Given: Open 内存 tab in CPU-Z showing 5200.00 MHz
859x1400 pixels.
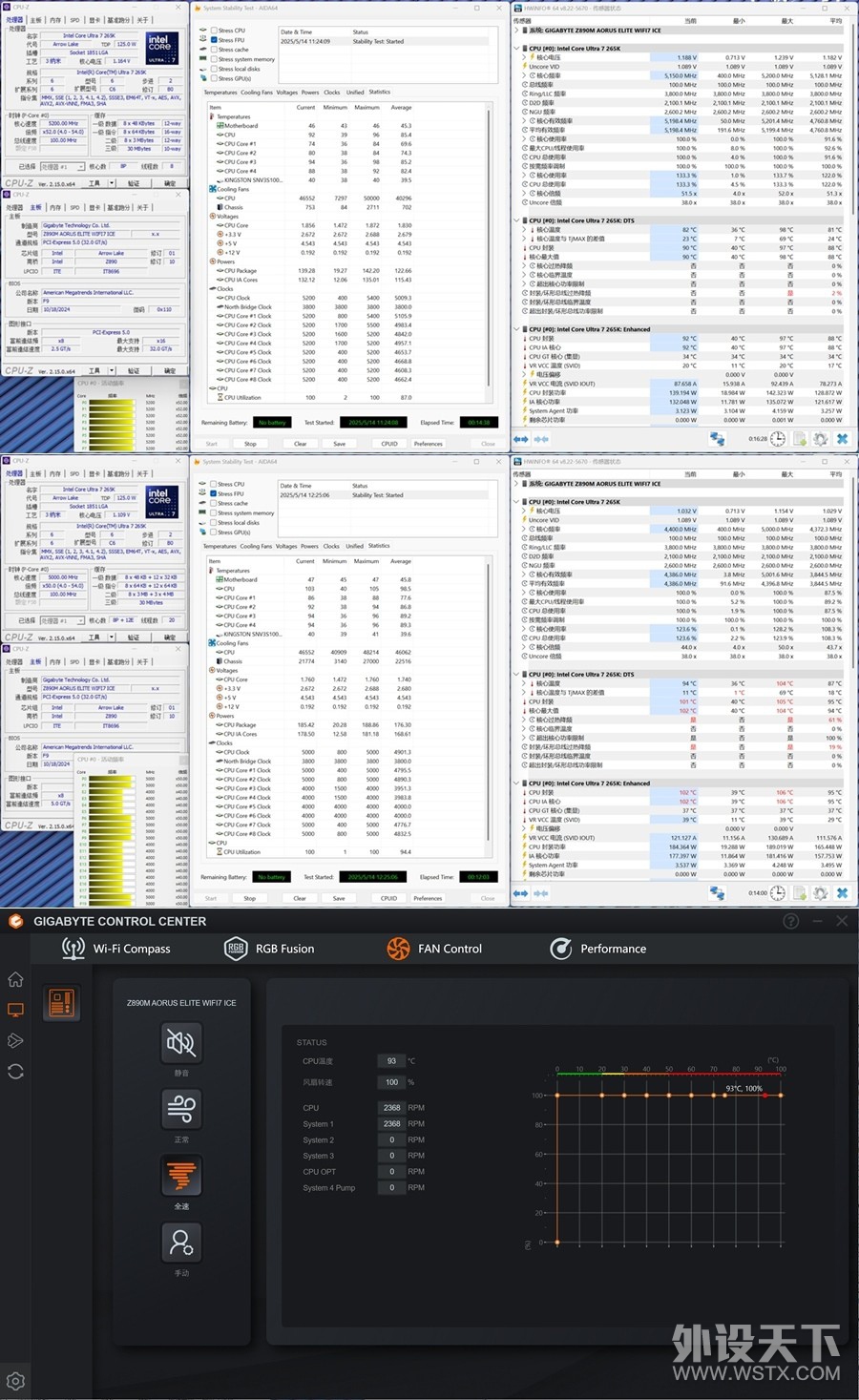Looking at the screenshot, I should click(55, 19).
